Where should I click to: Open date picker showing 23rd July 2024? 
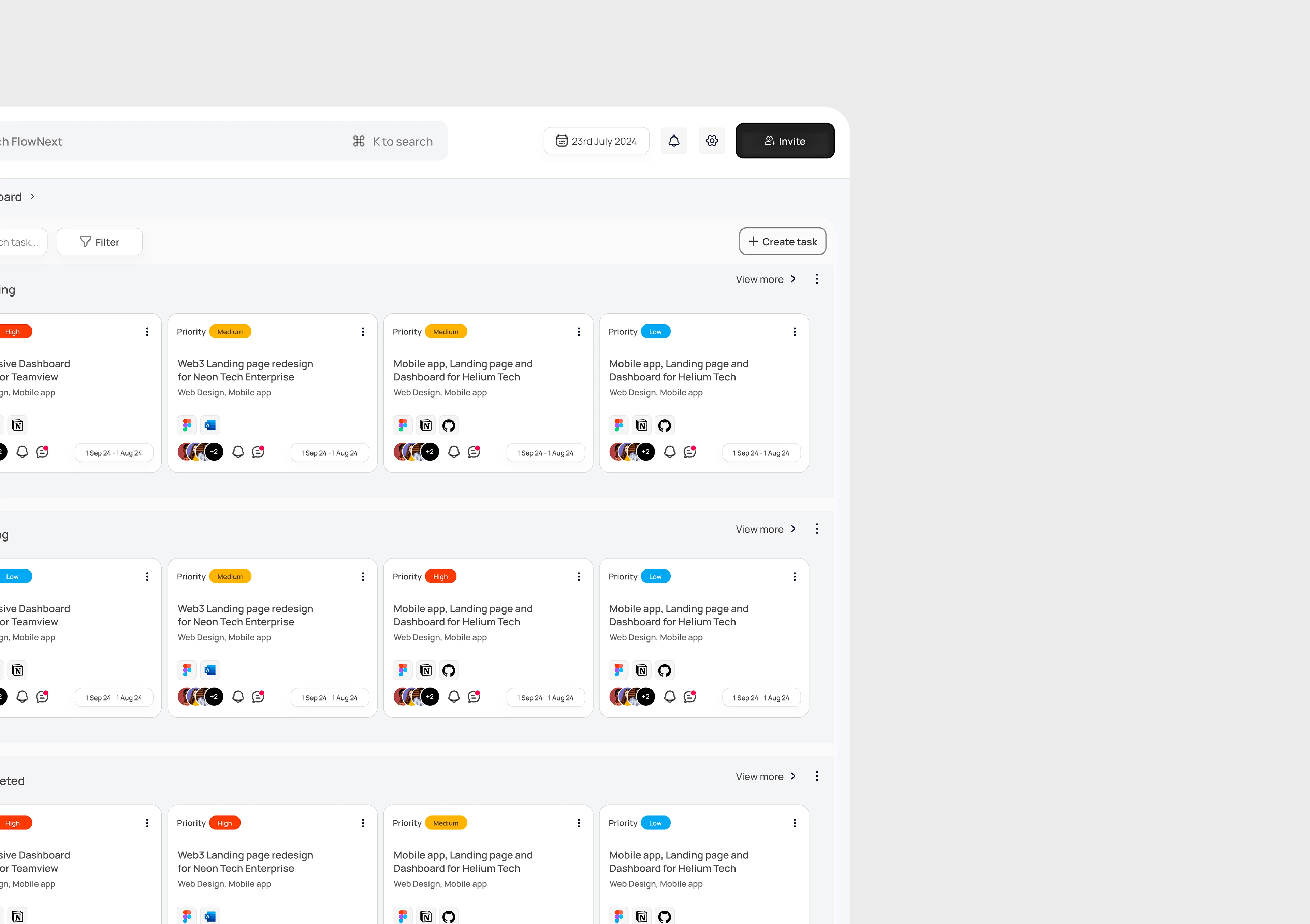click(596, 141)
